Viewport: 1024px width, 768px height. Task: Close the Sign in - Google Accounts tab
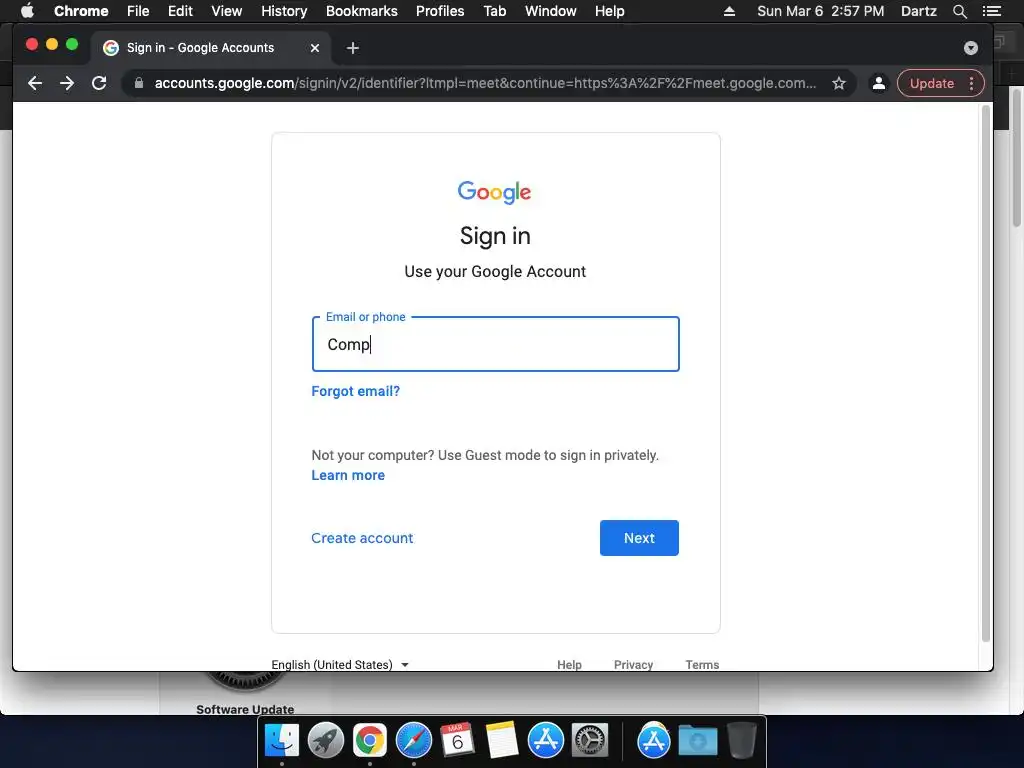pyautogui.click(x=315, y=48)
